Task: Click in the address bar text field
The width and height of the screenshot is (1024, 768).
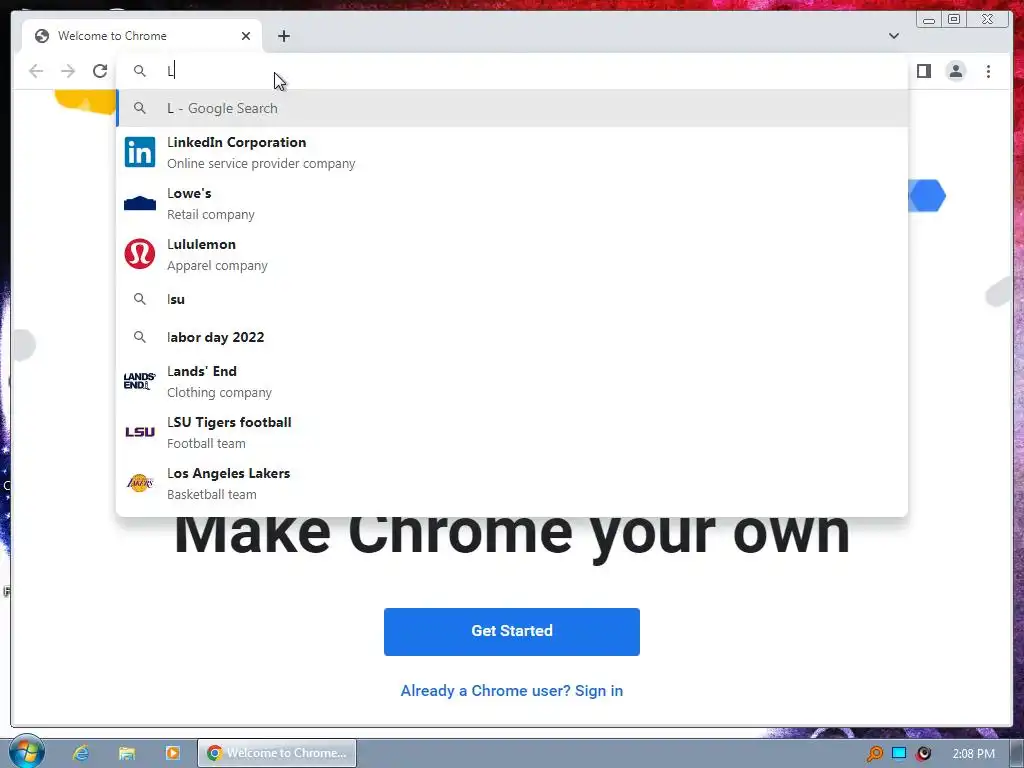Action: (x=512, y=71)
